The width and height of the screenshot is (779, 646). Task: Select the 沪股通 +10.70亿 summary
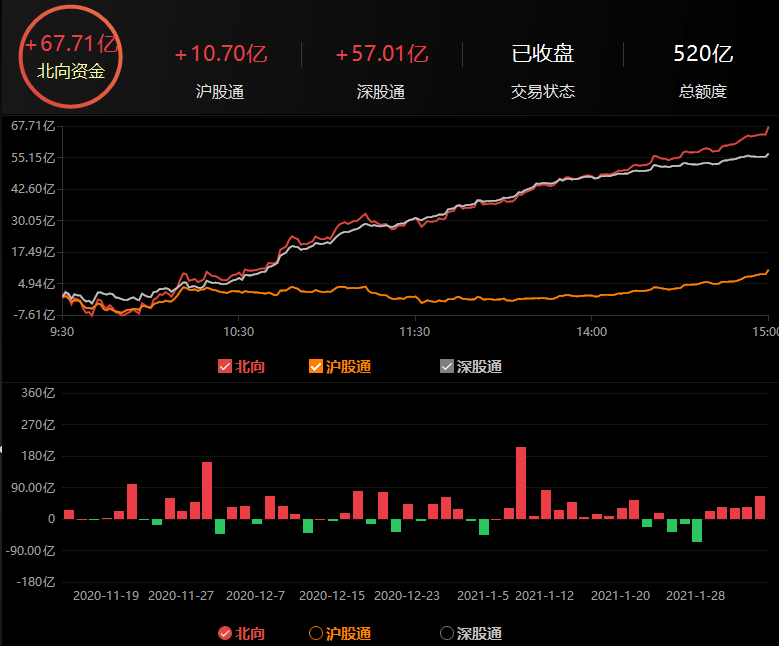coord(220,69)
